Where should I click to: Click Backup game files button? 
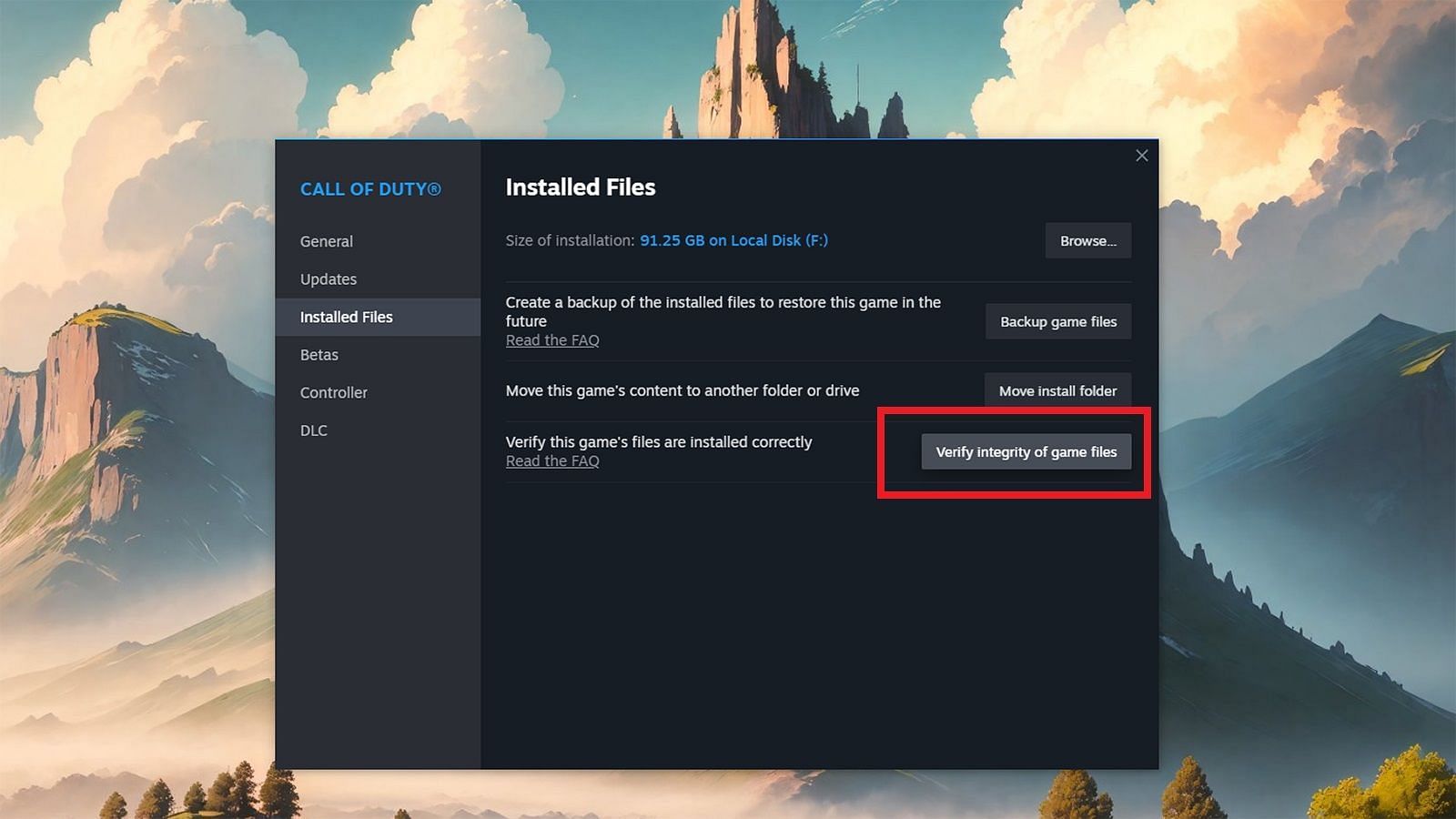point(1058,321)
